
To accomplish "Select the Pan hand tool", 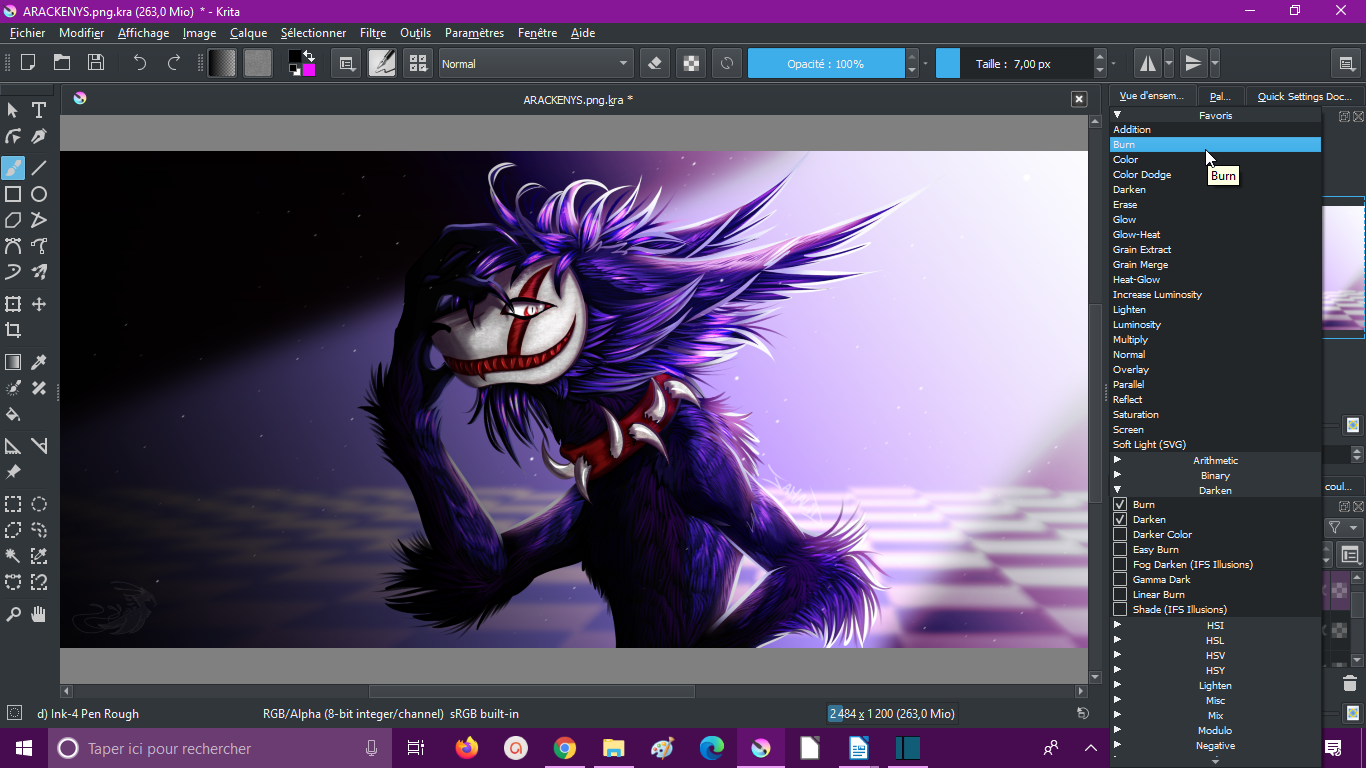I will (x=39, y=614).
